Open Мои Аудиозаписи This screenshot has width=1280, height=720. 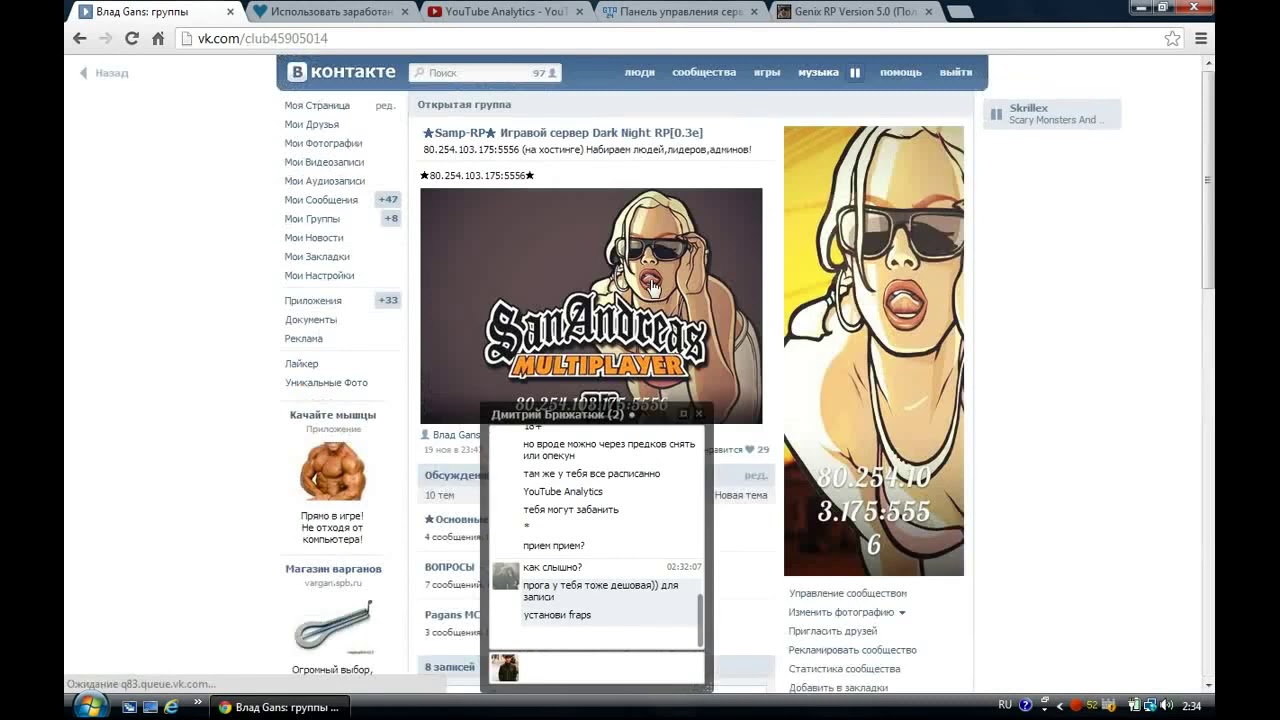pyautogui.click(x=324, y=181)
